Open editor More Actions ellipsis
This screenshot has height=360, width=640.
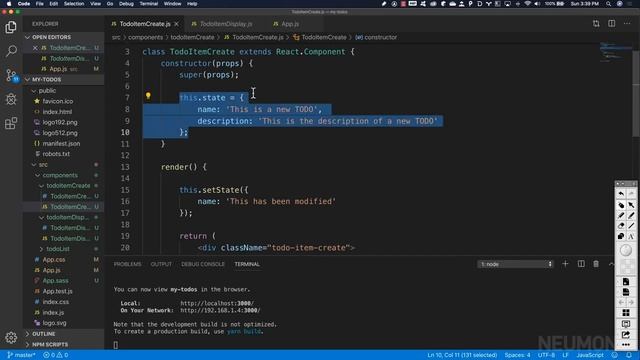click(627, 24)
